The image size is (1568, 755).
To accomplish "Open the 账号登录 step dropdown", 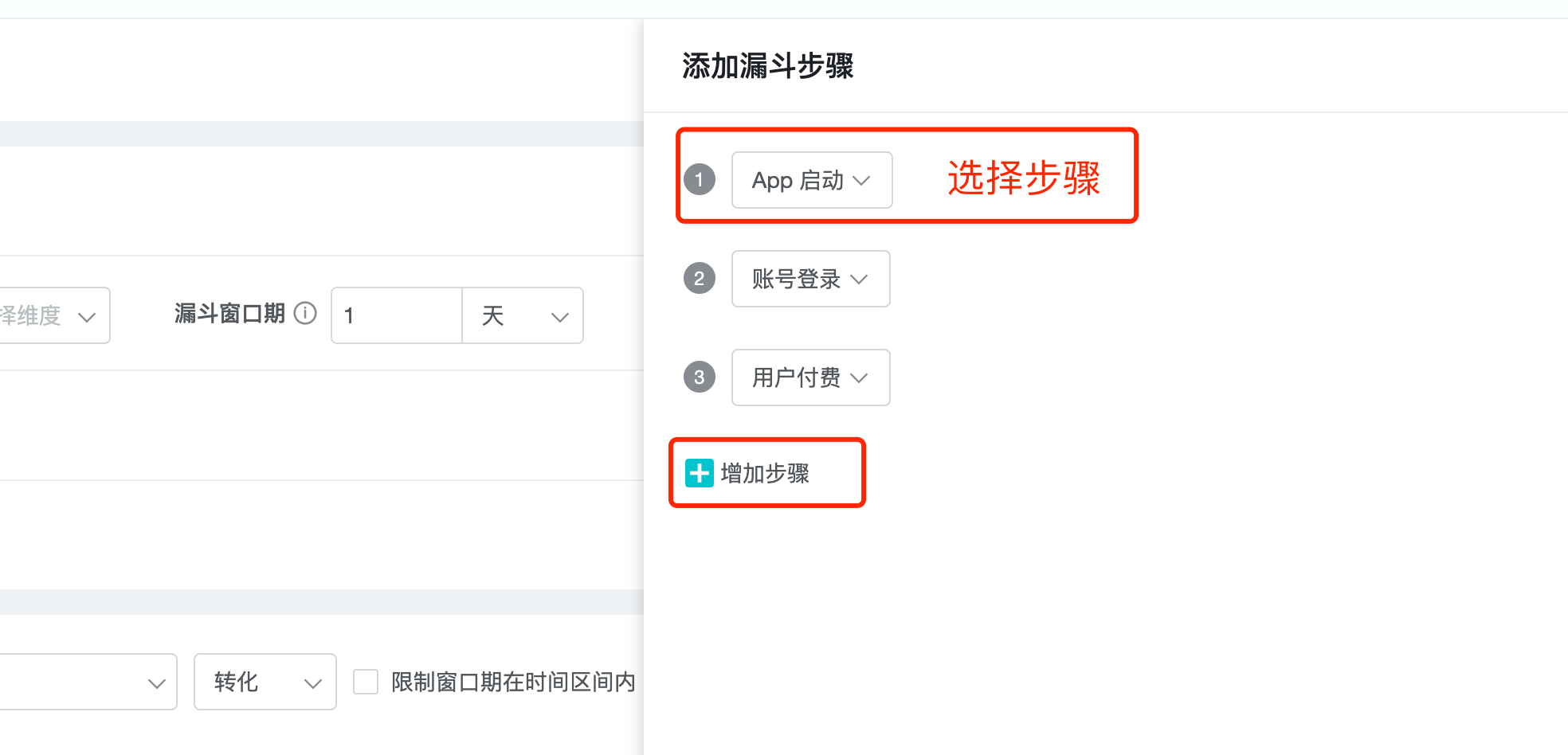I will [810, 279].
